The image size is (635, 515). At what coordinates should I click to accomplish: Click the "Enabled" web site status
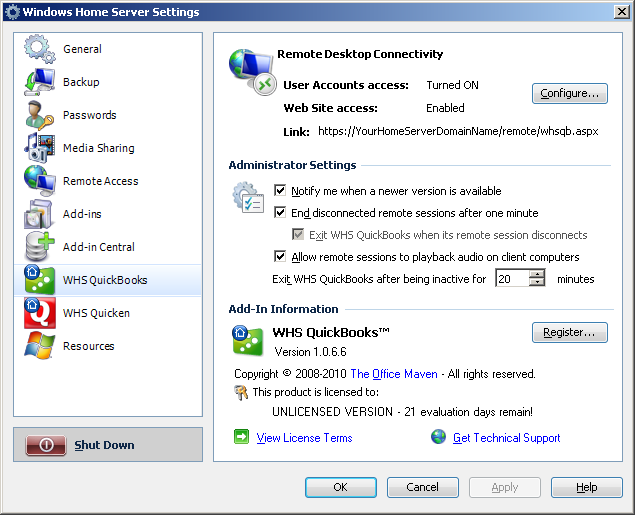pos(445,108)
